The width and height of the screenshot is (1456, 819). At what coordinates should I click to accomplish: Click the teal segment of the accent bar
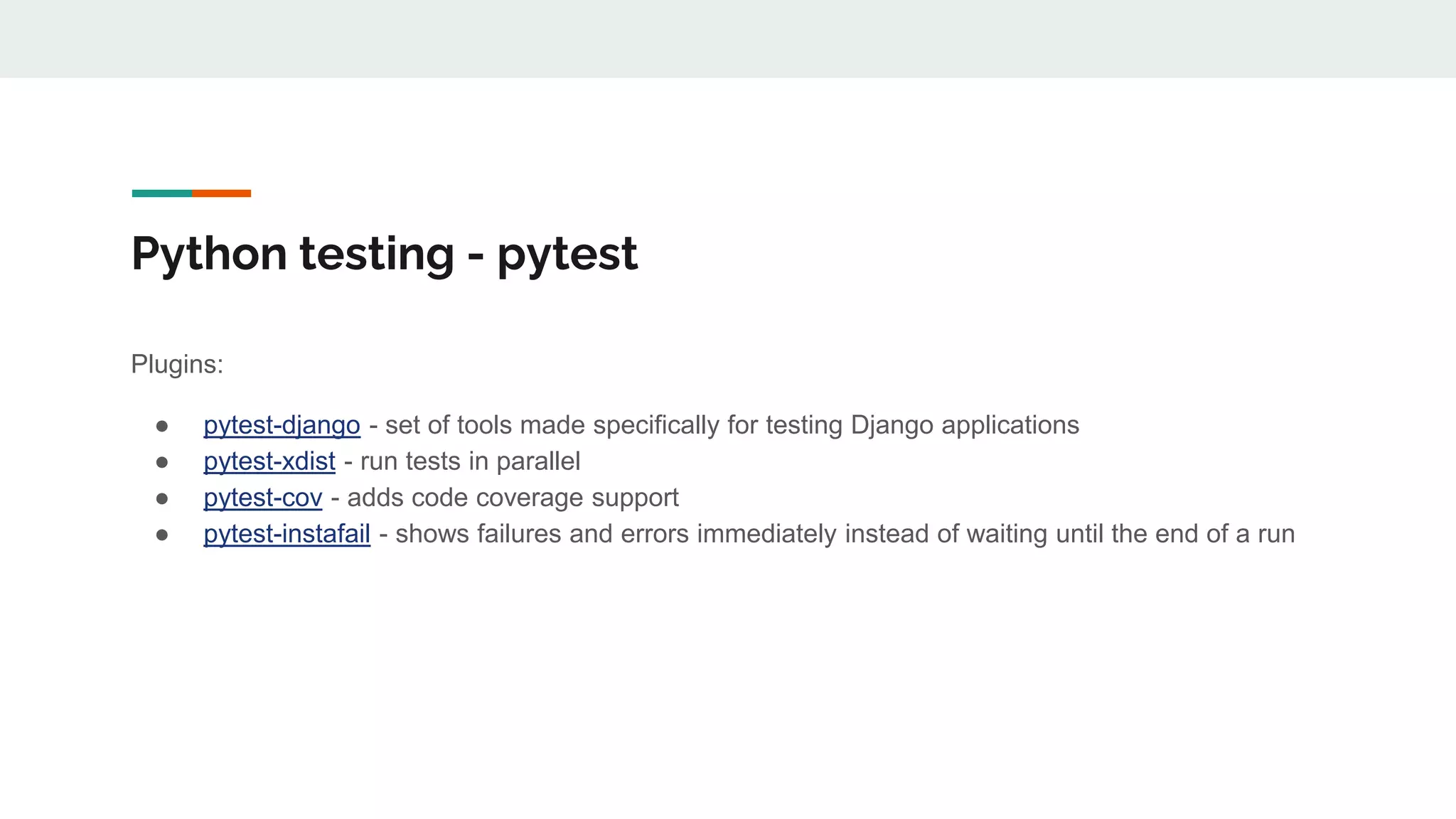(161, 193)
